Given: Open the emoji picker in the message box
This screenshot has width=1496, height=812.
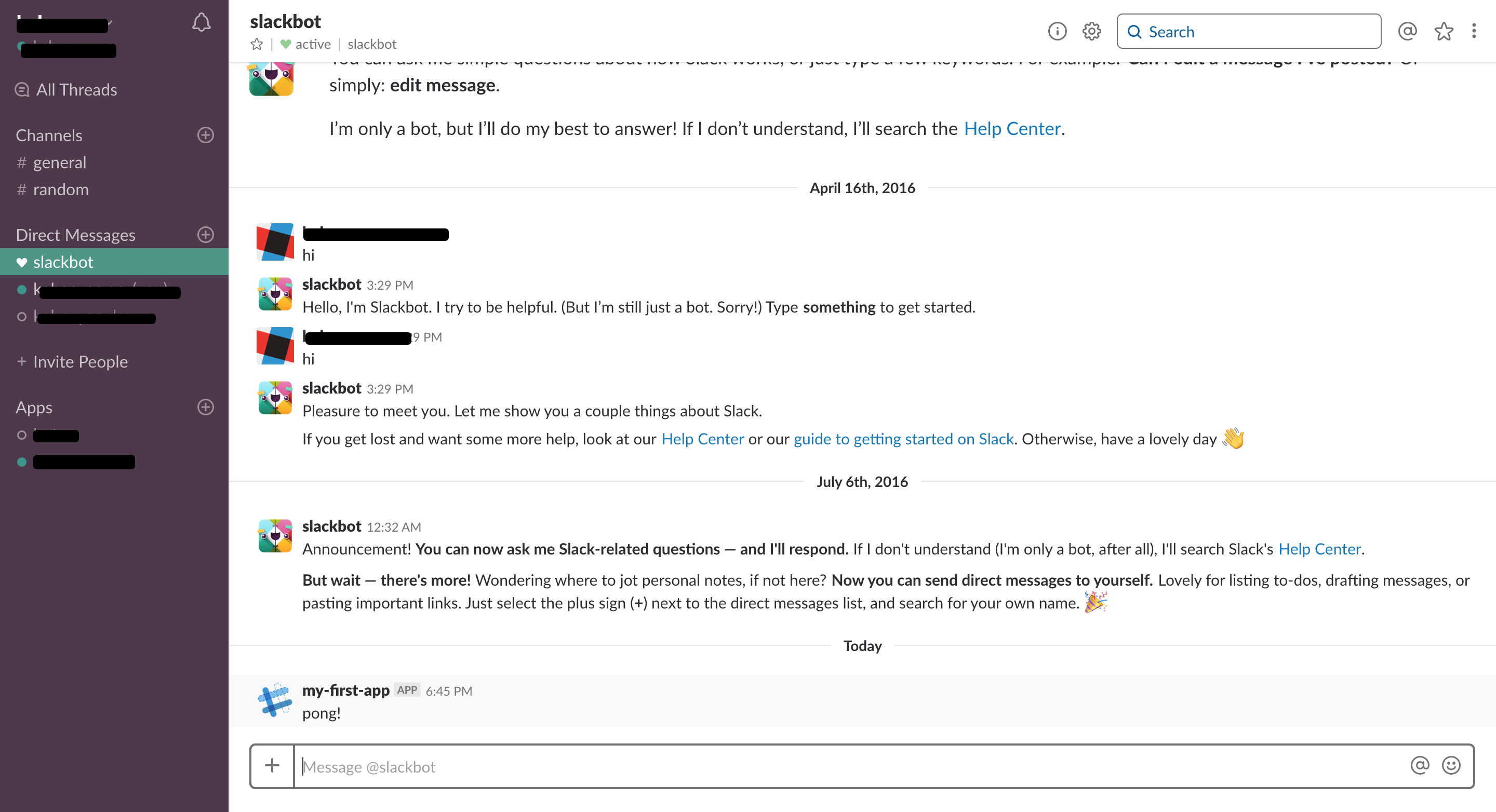Looking at the screenshot, I should click(1451, 766).
